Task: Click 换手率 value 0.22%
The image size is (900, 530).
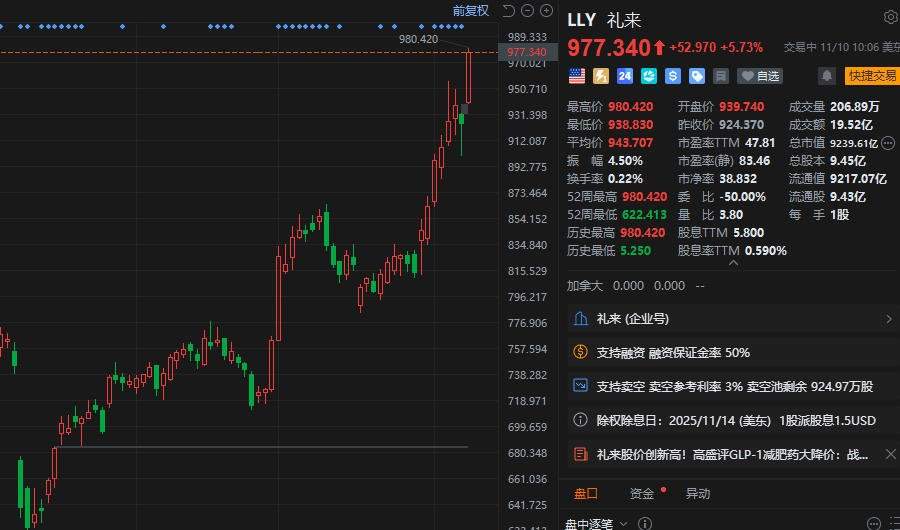Action: pyautogui.click(x=625, y=179)
